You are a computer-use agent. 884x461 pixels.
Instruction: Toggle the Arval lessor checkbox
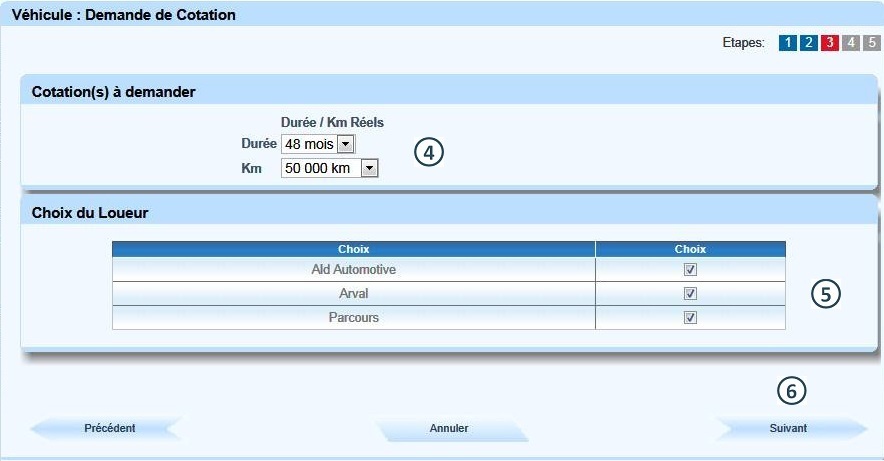(690, 294)
